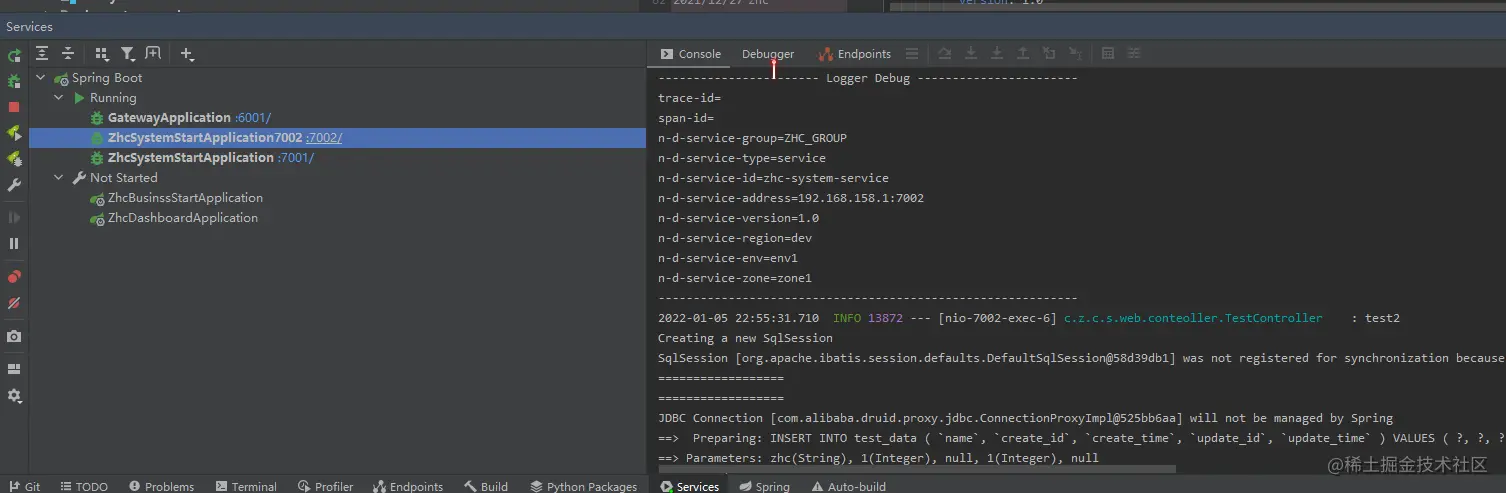Click the n-d-service-address=192.168.158.1:7002 line
Screen dimensions: 1506x493
tap(791, 198)
